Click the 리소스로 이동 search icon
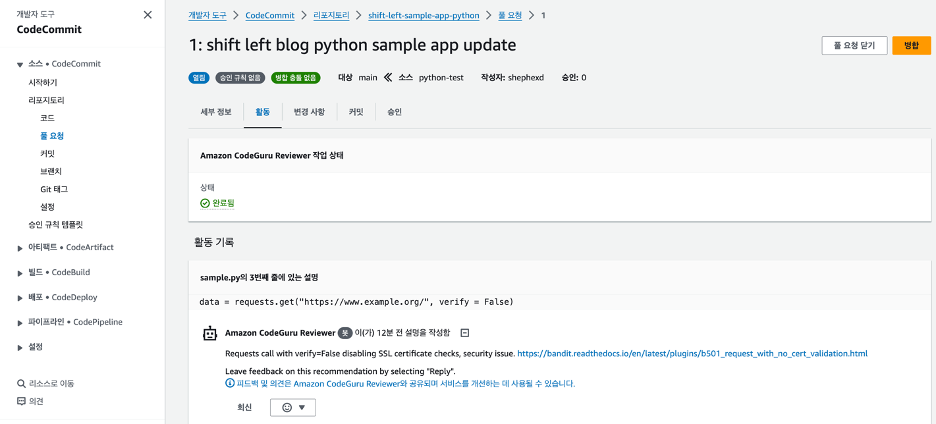The image size is (936, 424). (x=21, y=383)
